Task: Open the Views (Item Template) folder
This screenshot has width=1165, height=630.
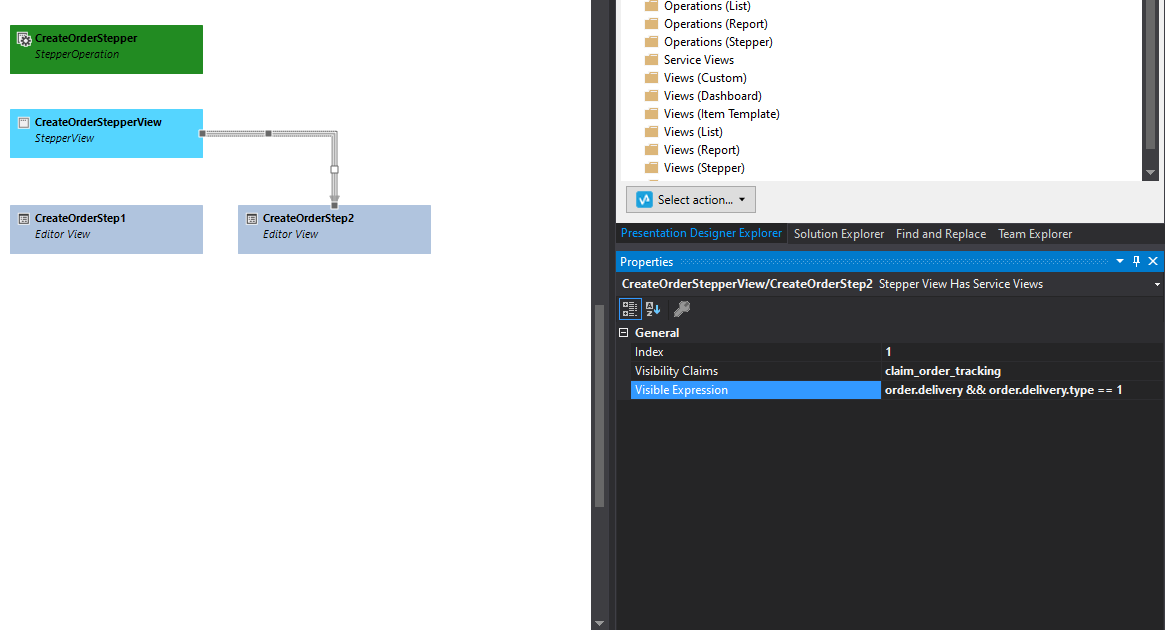Action: click(x=721, y=114)
